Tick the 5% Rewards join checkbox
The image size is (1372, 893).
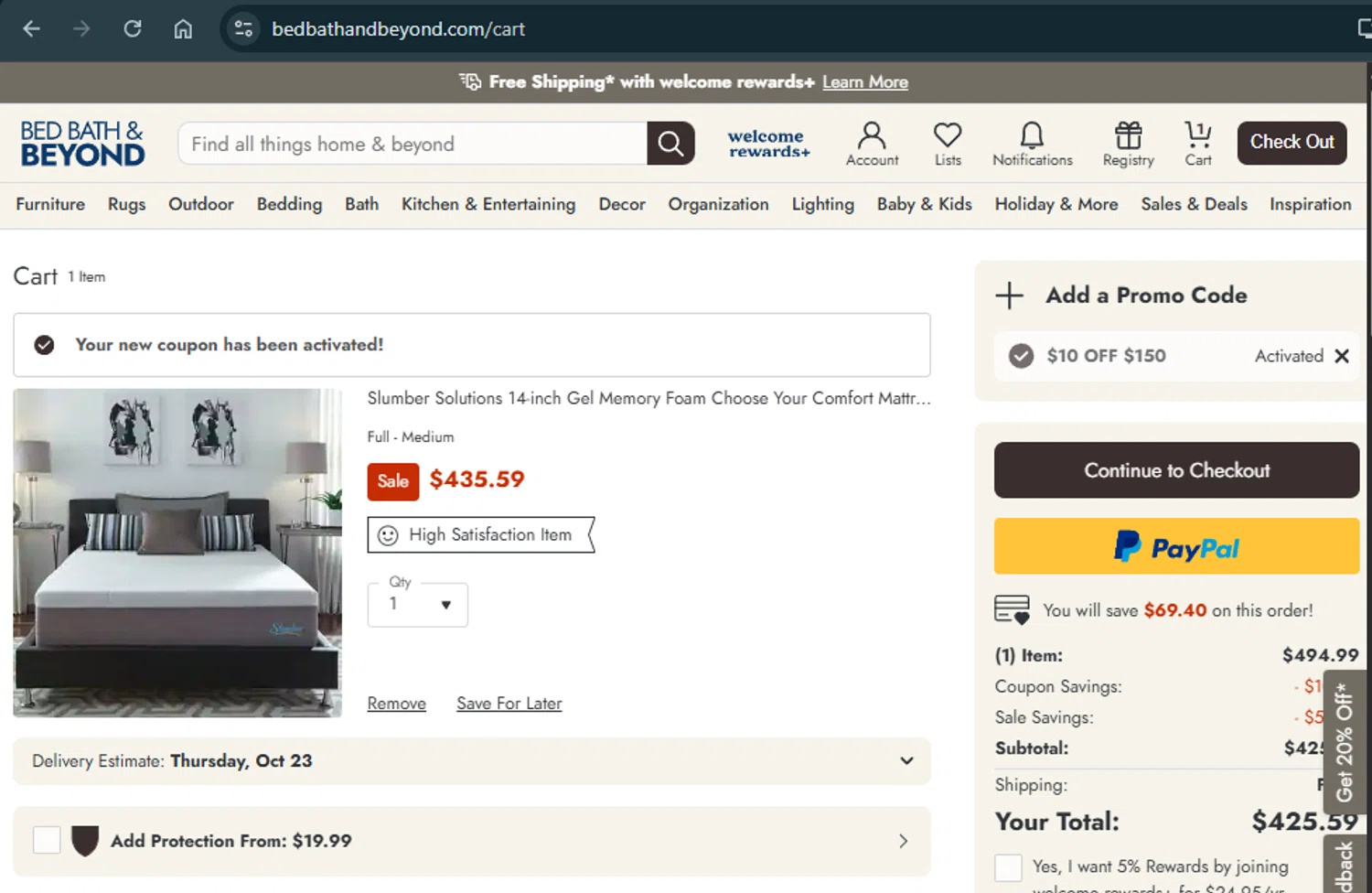point(1008,867)
